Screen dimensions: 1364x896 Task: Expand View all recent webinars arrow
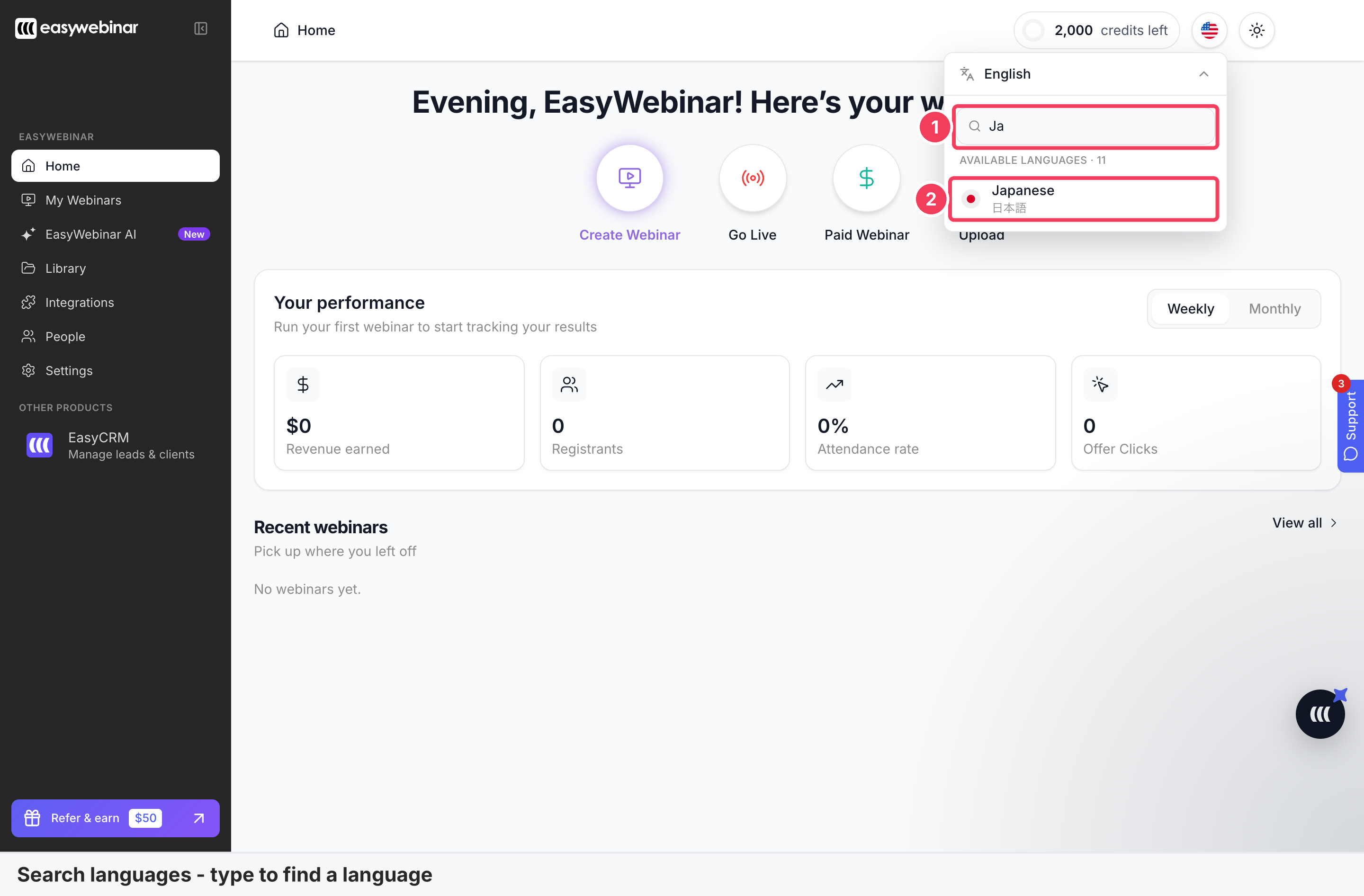click(1334, 522)
